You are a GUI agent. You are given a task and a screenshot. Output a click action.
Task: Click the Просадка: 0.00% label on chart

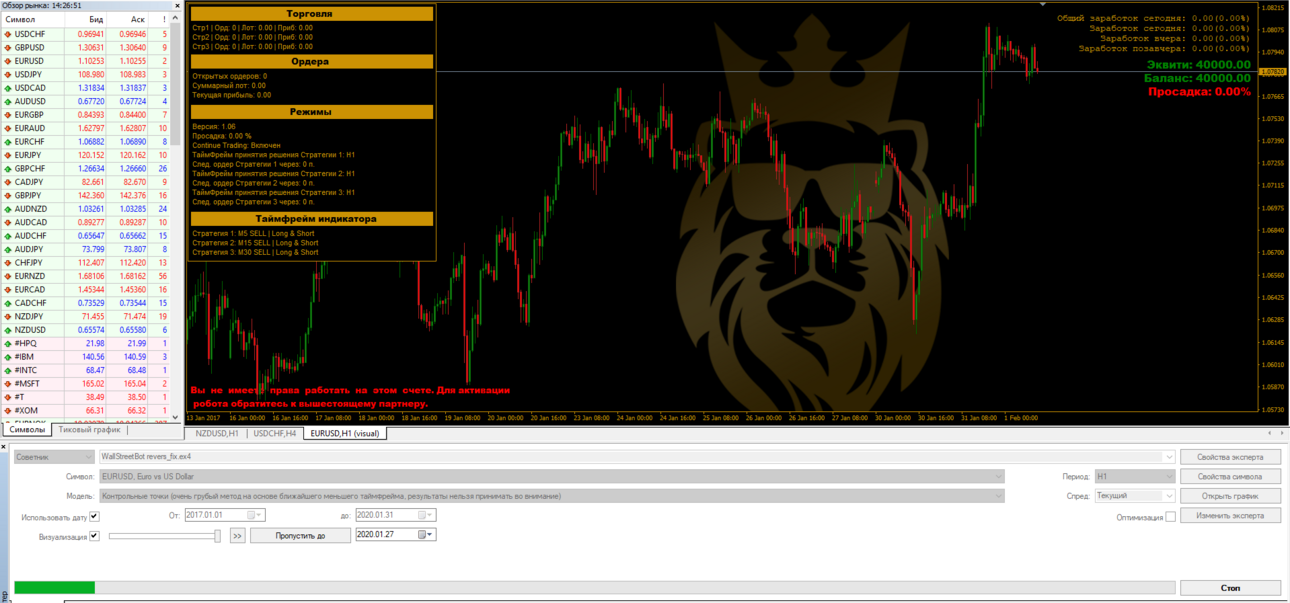(1199, 91)
